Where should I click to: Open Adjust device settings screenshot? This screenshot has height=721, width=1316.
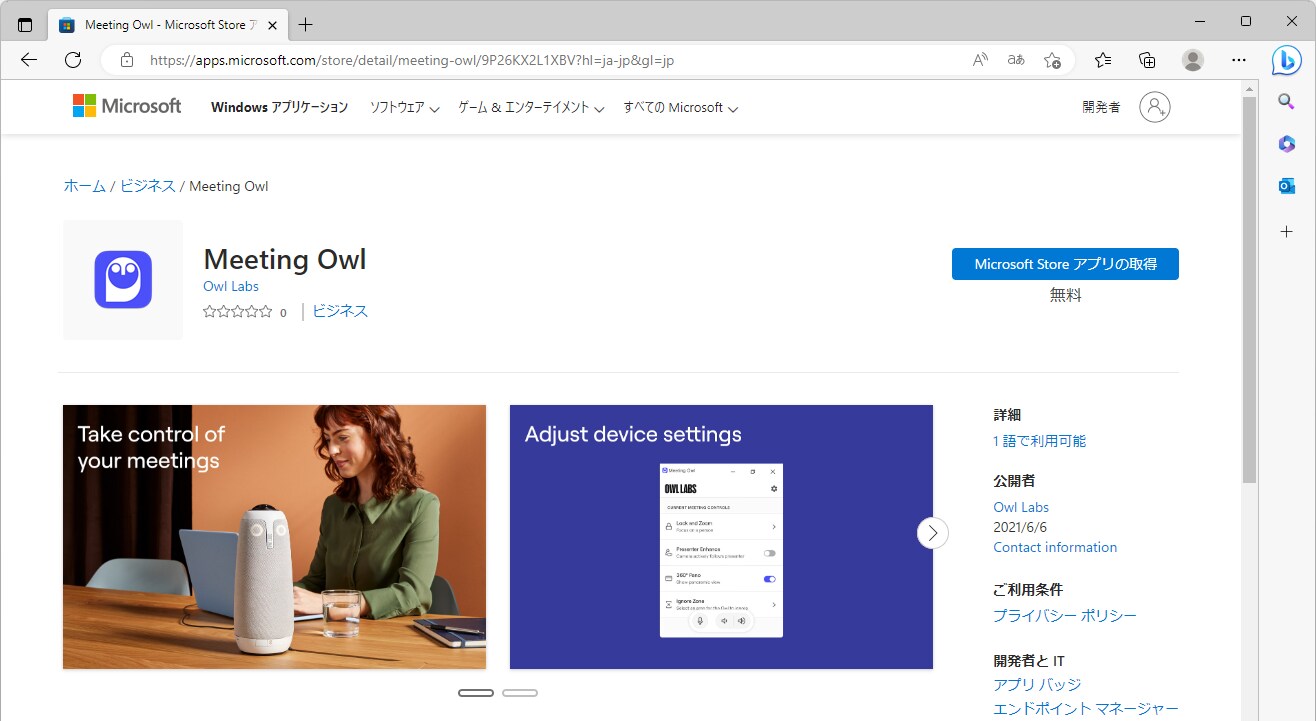point(721,537)
